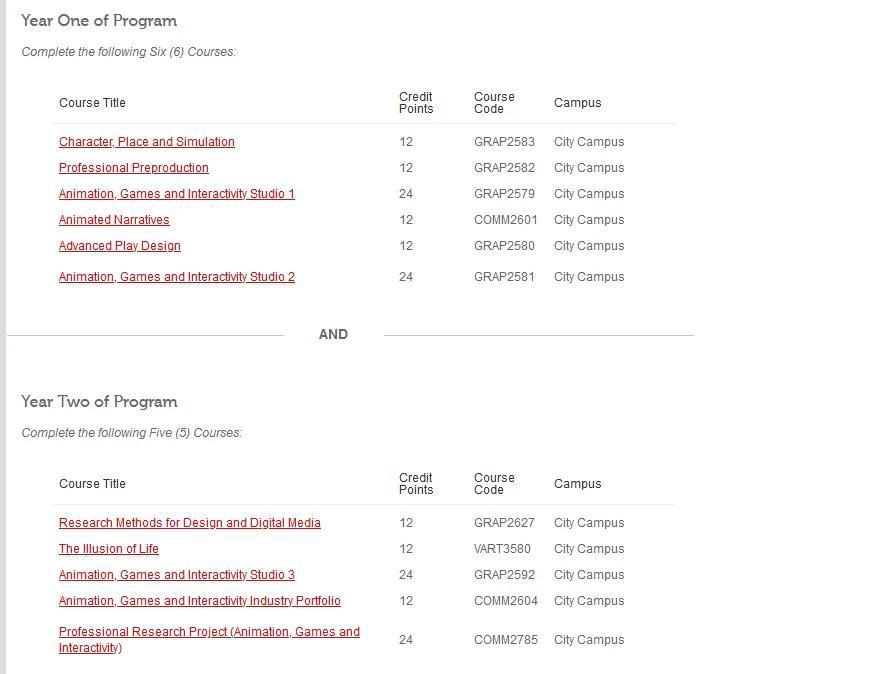
Task: Open the Professional Research Project course link
Action: pos(209,639)
